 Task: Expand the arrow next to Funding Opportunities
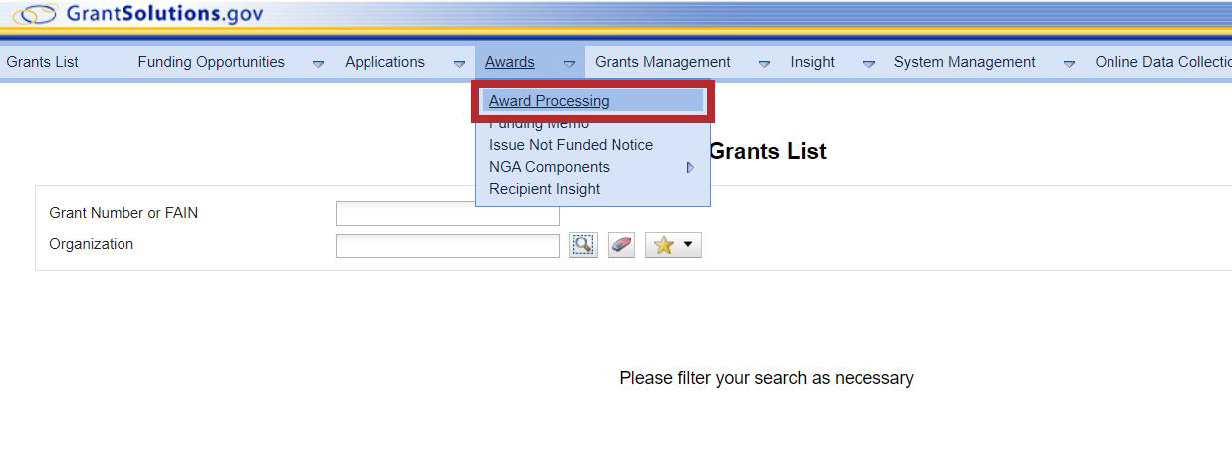pyautogui.click(x=318, y=63)
